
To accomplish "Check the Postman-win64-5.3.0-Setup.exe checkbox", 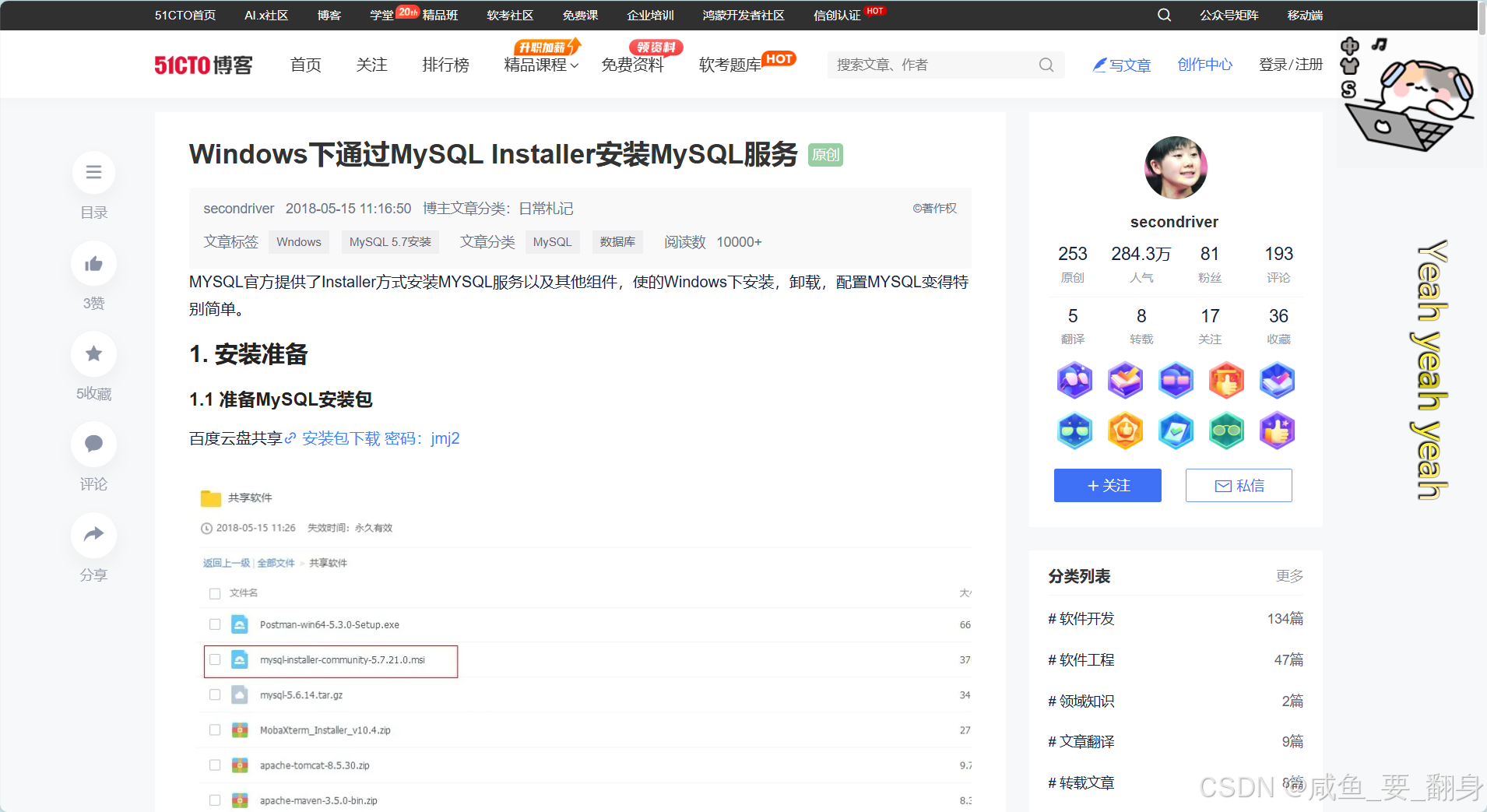I will (x=215, y=624).
